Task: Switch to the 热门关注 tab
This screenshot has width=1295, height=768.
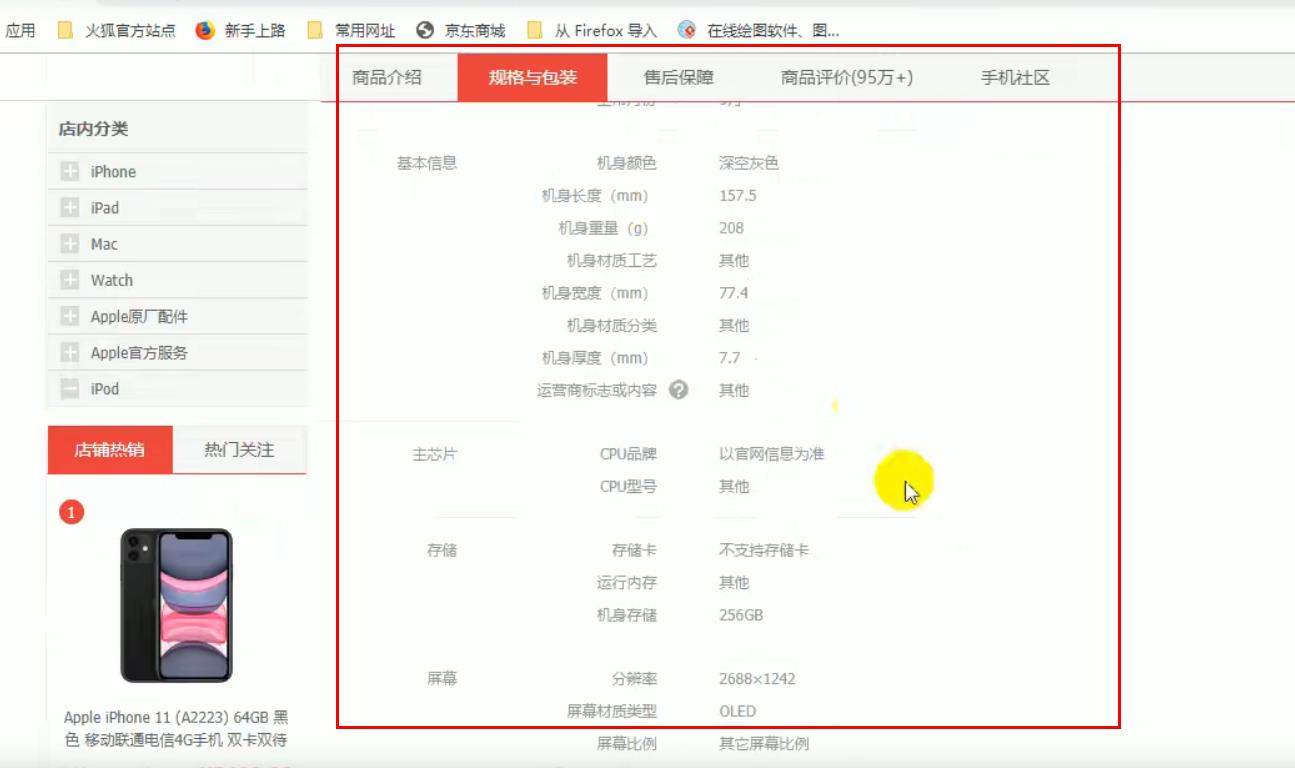Action: pos(239,450)
